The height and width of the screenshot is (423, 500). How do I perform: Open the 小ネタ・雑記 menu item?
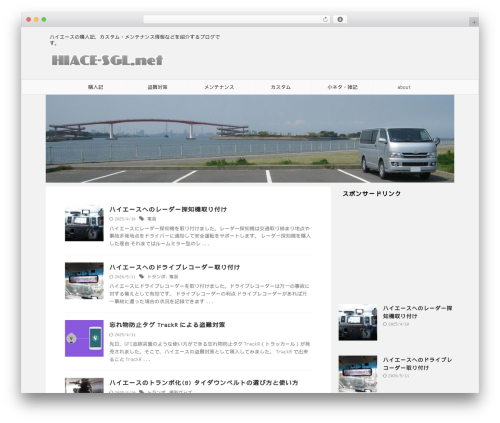(x=342, y=87)
